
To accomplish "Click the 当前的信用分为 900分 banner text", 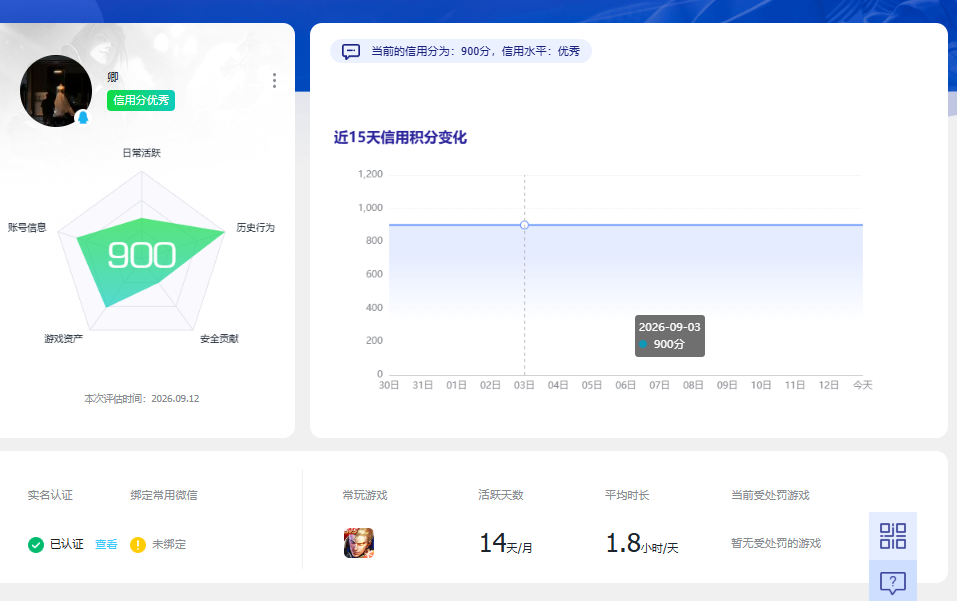I will [x=475, y=51].
